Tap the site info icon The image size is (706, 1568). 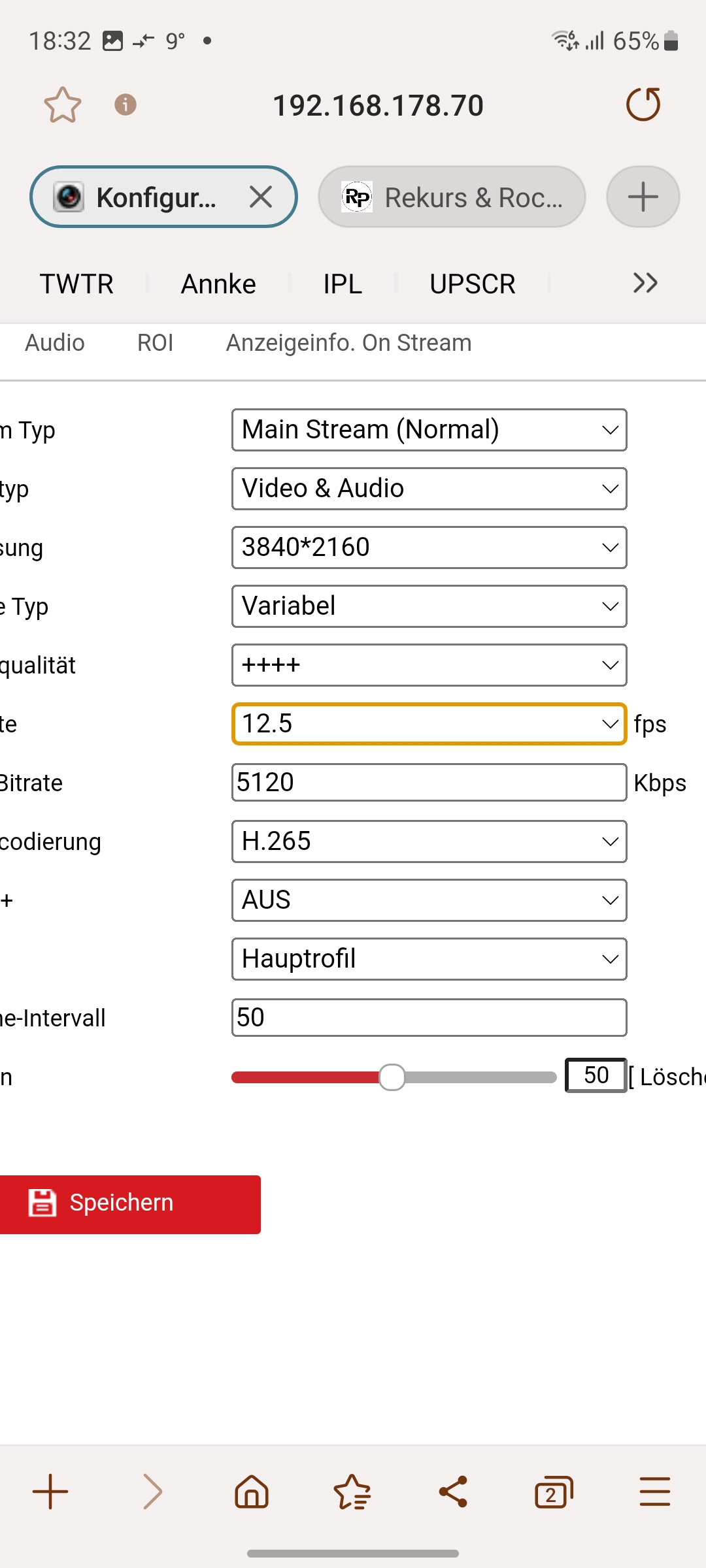(x=126, y=105)
